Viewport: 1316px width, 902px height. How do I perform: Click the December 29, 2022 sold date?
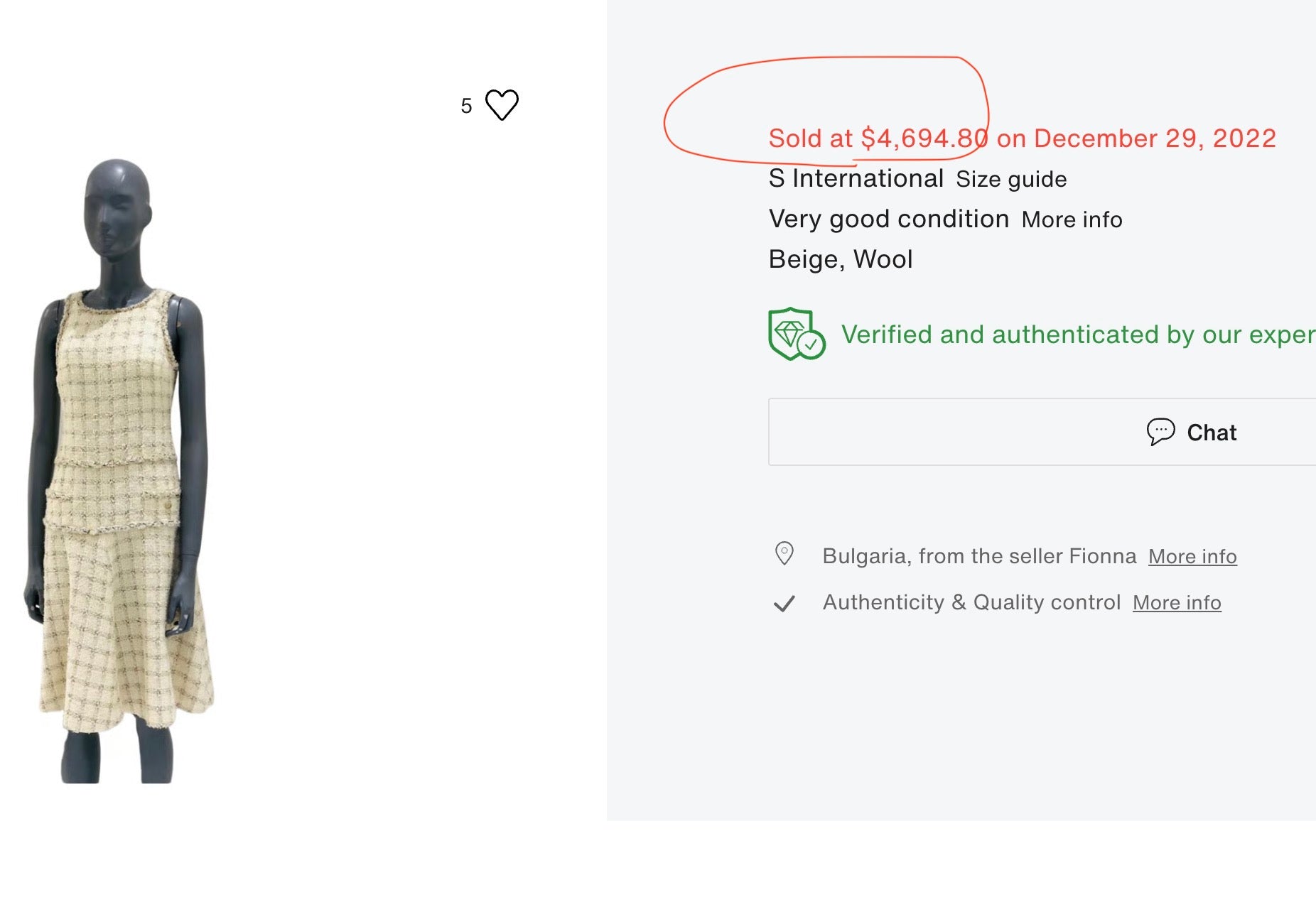pos(1155,138)
